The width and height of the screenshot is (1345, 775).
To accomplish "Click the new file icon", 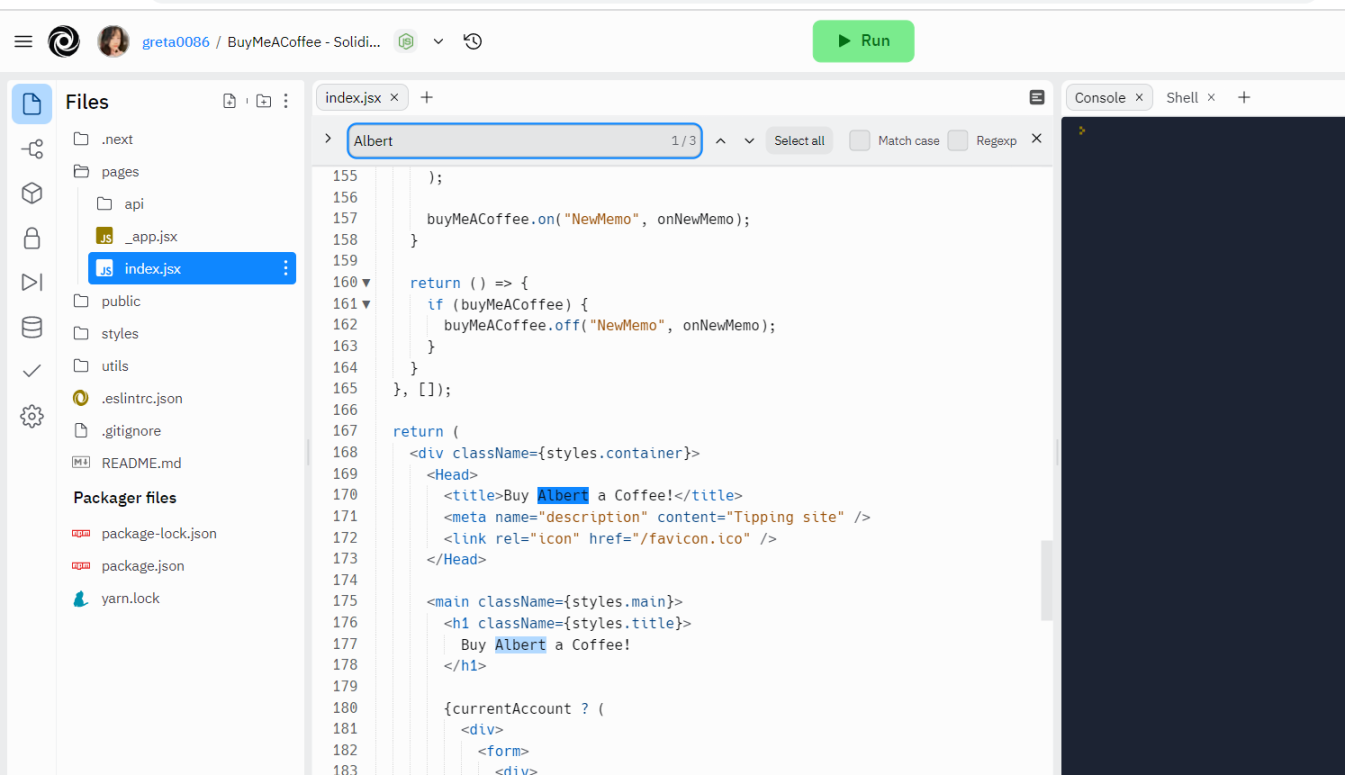I will tap(230, 101).
